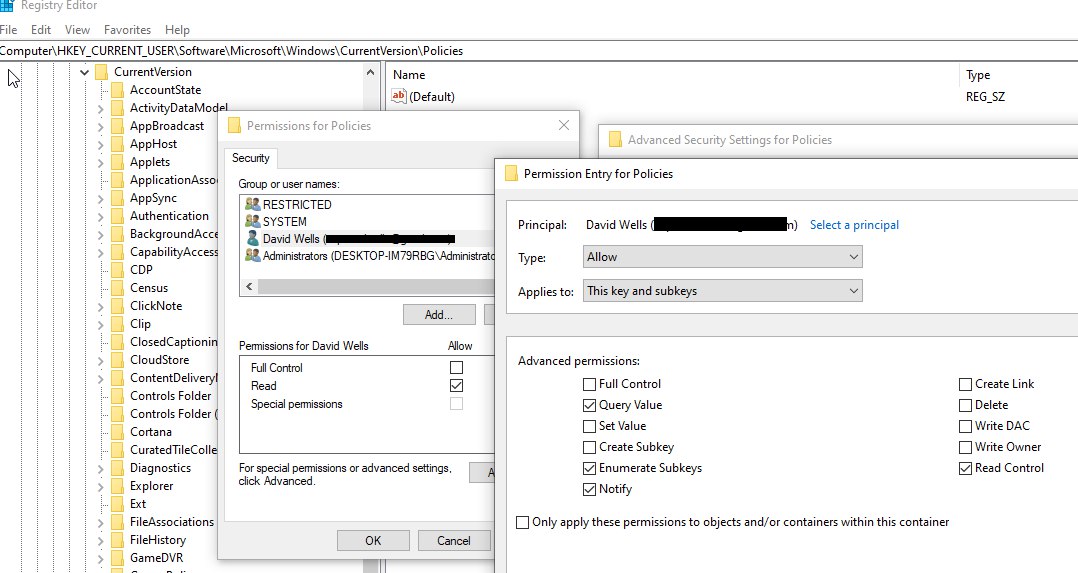Click the AccountState folder icon
Screen dimensions: 1078x573
coord(118,89)
